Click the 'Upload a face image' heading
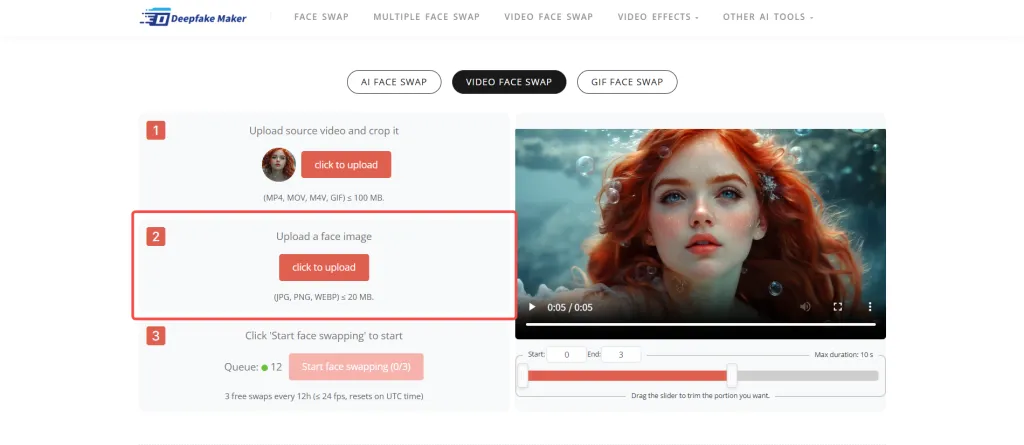This screenshot has height=445, width=1024. click(324, 237)
